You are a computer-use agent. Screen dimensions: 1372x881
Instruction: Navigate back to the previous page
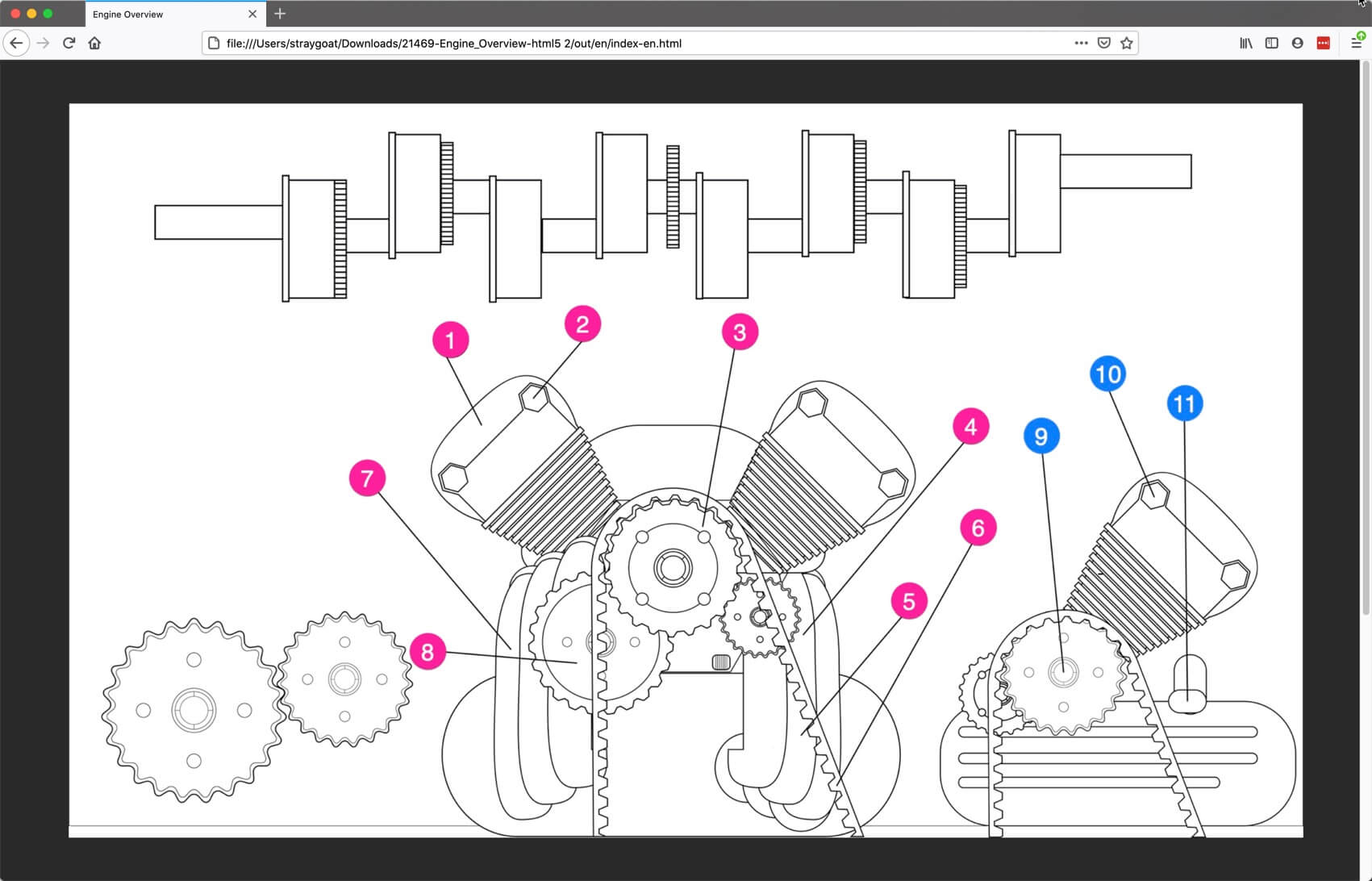(16, 43)
